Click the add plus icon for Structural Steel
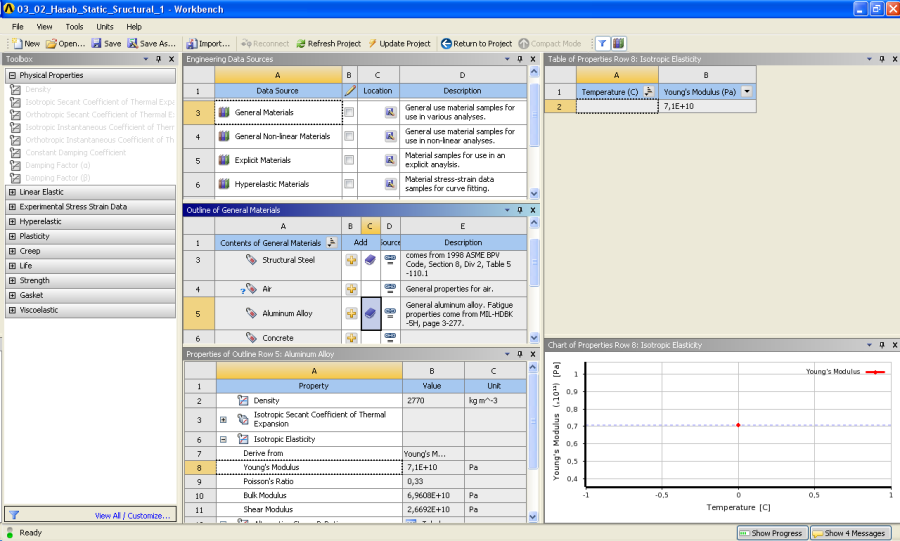This screenshot has width=900, height=541. pyautogui.click(x=351, y=260)
